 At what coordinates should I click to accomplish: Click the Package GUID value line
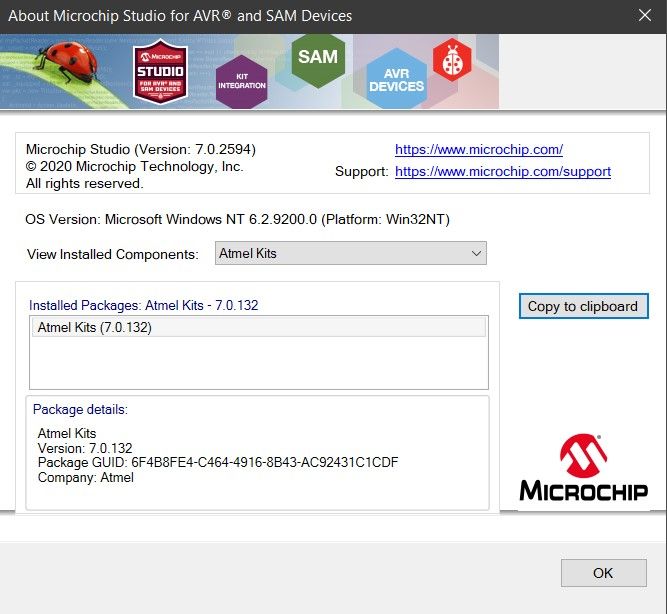(218, 463)
